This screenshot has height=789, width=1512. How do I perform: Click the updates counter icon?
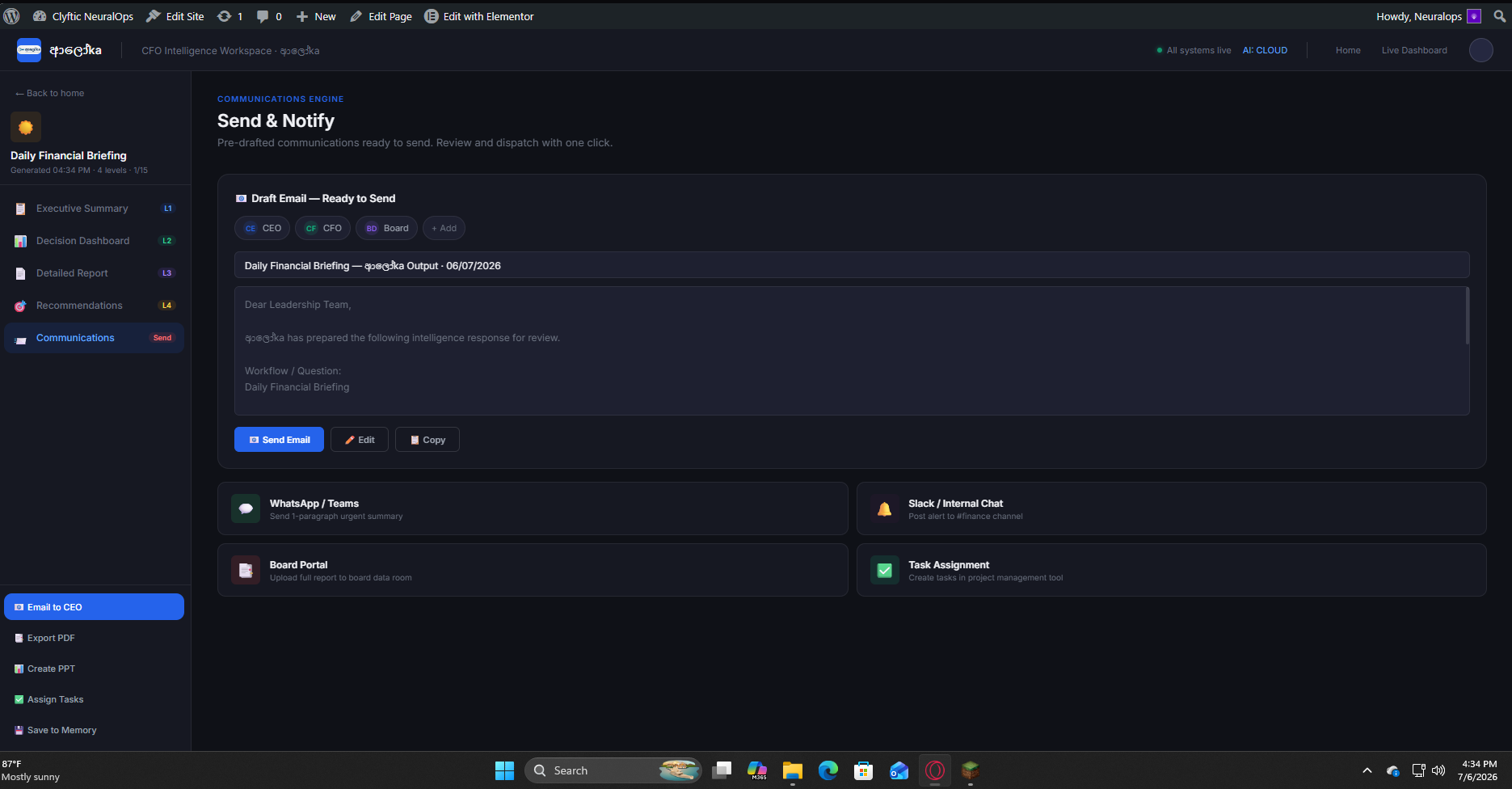point(230,16)
